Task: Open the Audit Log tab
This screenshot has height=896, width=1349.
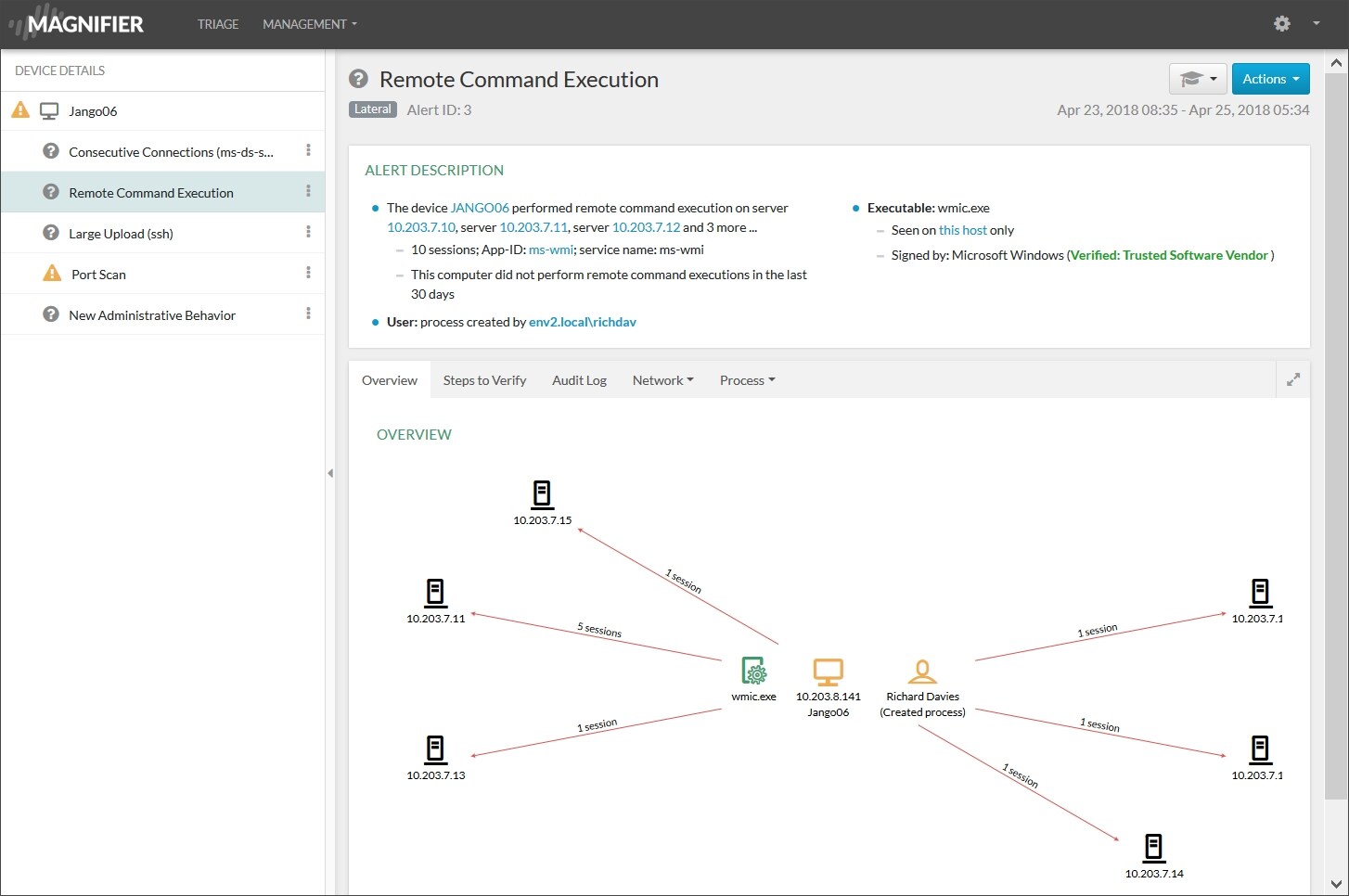Action: [579, 380]
